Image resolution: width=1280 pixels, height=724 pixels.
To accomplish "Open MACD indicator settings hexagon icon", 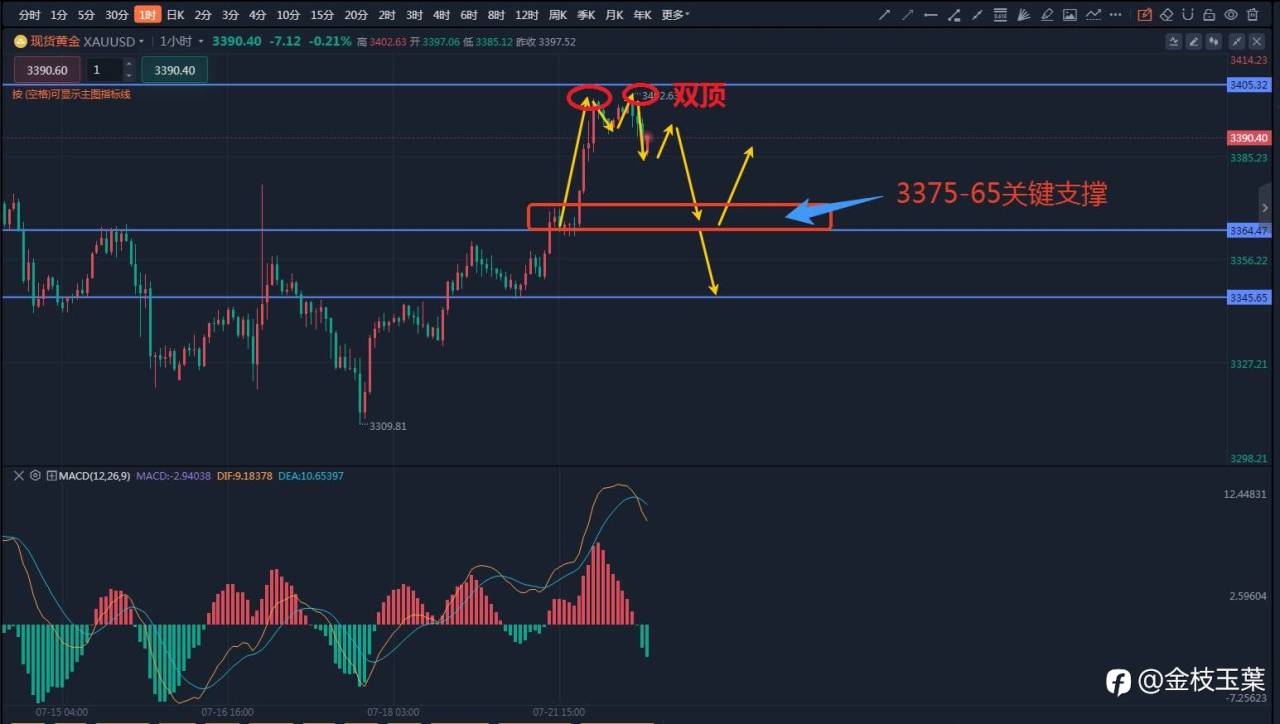I will (35, 476).
